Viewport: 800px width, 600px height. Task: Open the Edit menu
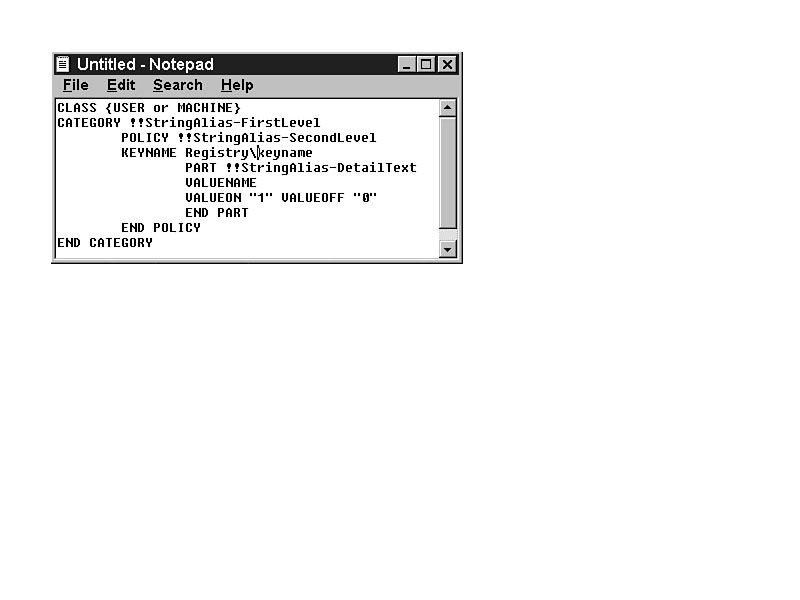121,85
